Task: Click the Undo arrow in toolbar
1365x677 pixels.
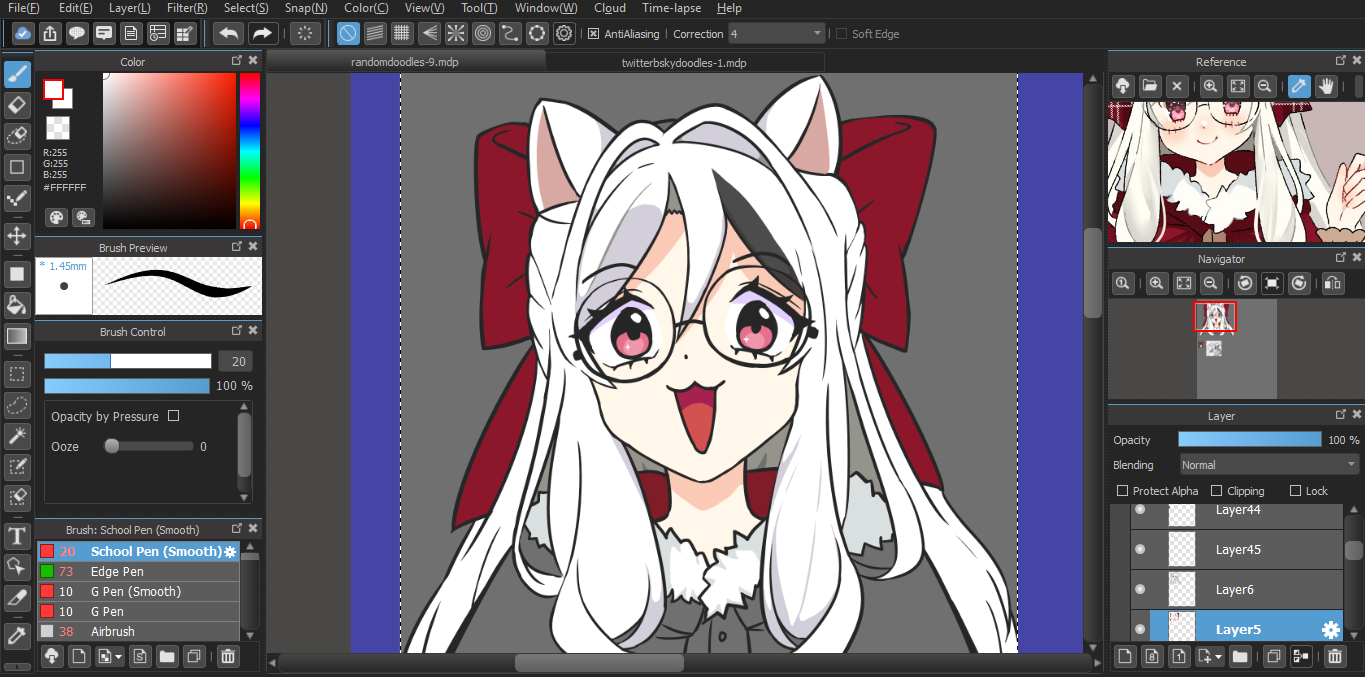Action: (x=229, y=34)
